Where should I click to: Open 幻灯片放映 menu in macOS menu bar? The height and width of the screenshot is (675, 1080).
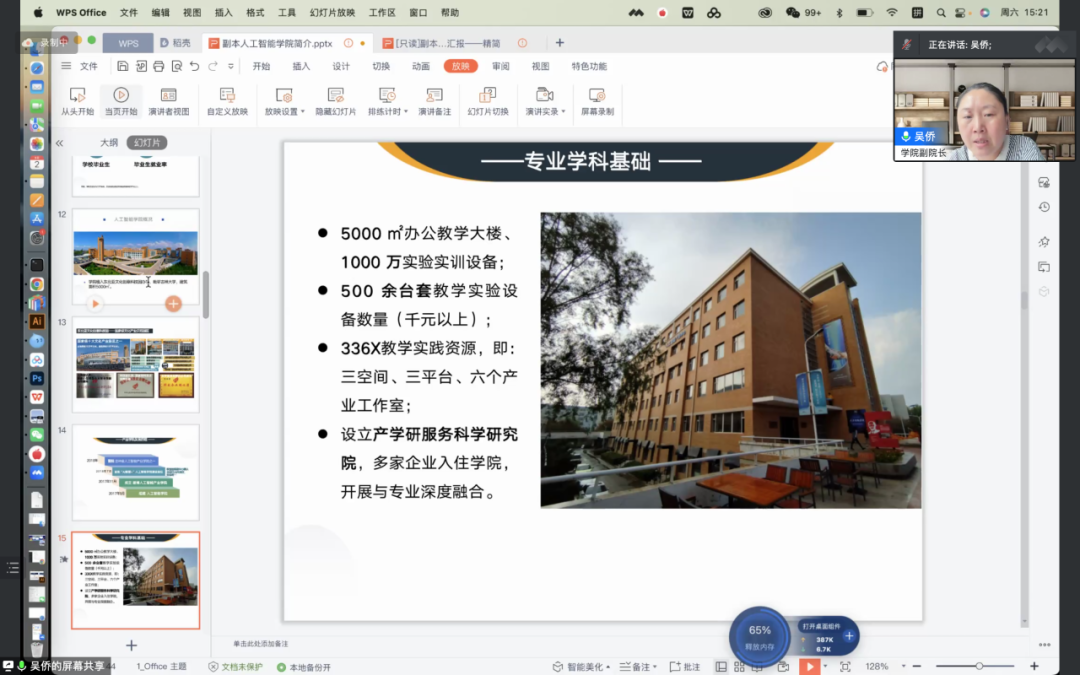(332, 12)
